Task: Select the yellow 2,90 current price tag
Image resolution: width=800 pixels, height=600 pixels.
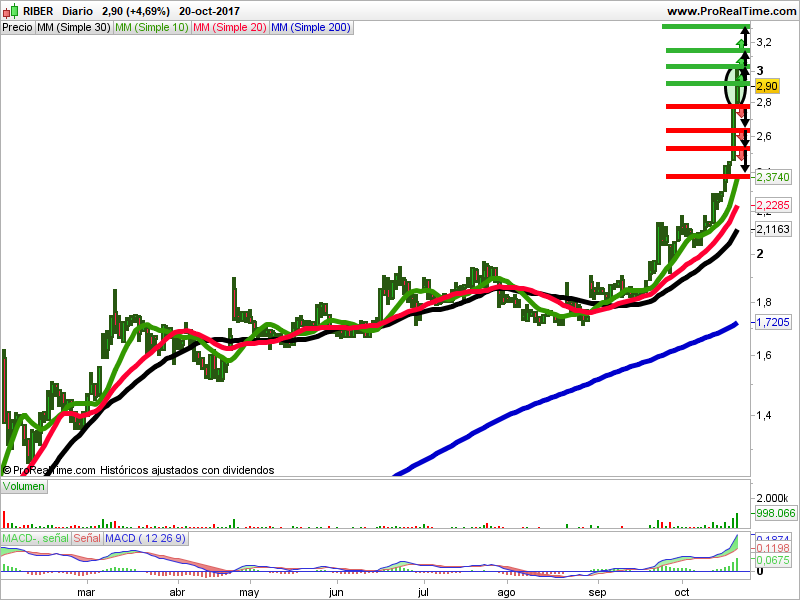Action: click(x=767, y=87)
